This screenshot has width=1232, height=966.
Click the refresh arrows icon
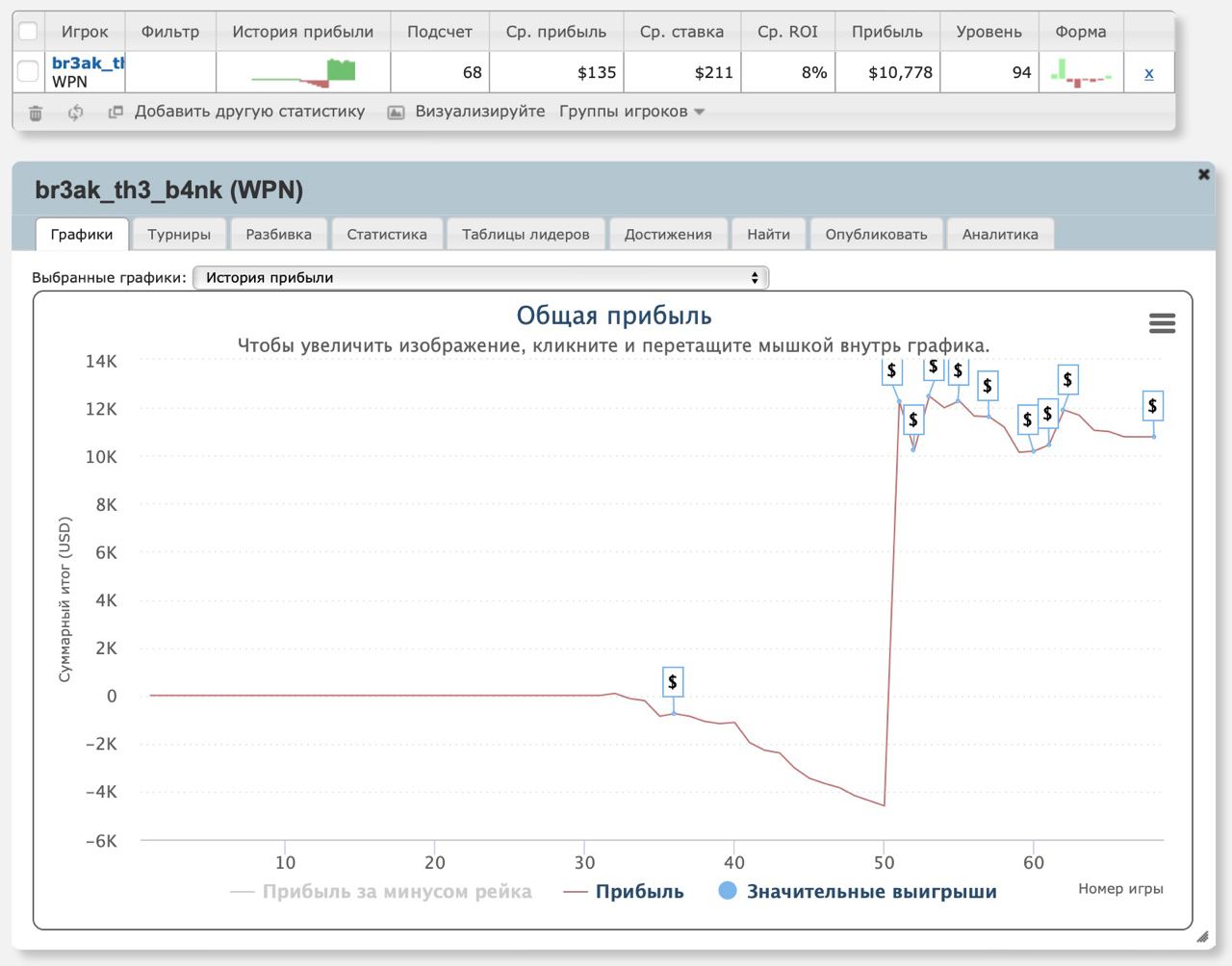(x=75, y=113)
